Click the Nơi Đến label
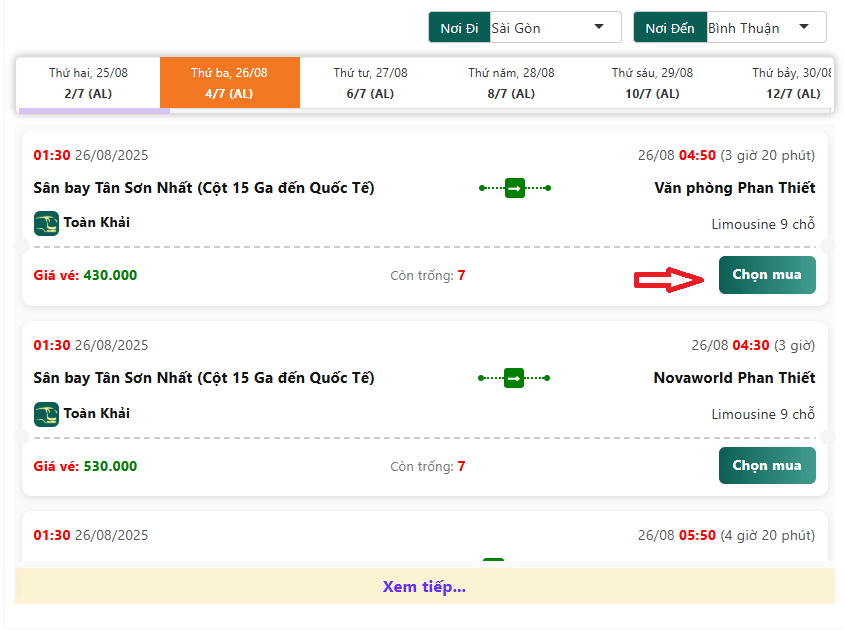 pos(669,27)
